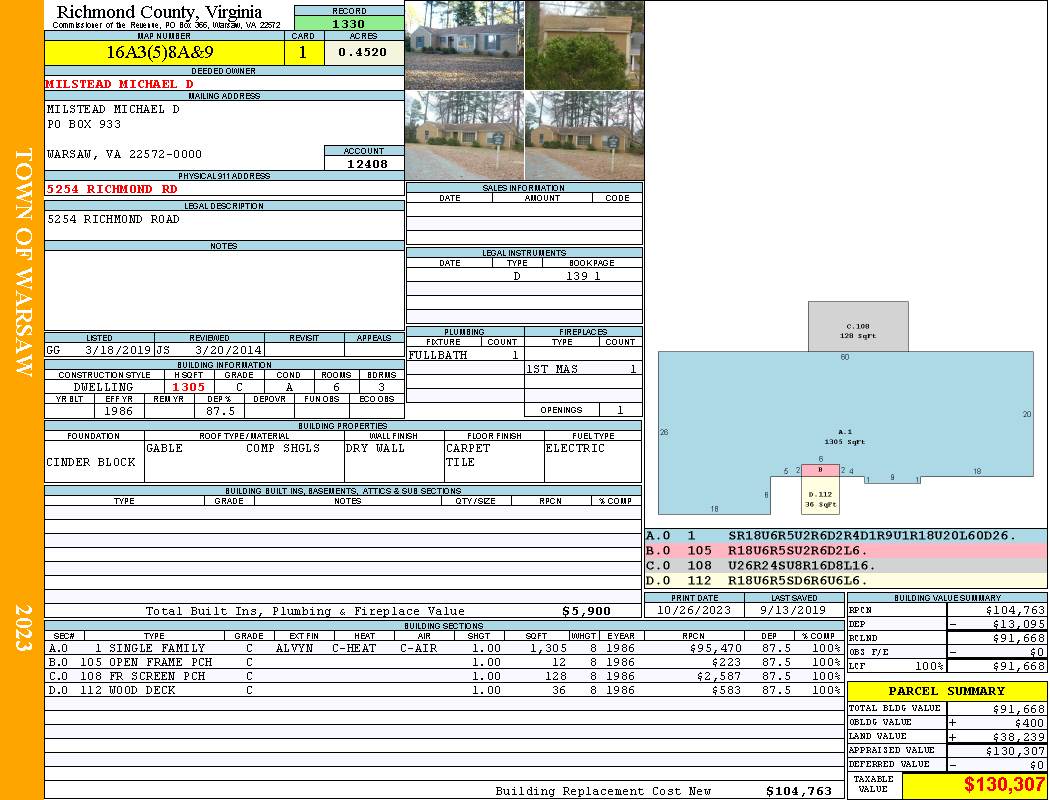Open the photo of house behind large shrub
1050x800 pixels.
pos(583,45)
